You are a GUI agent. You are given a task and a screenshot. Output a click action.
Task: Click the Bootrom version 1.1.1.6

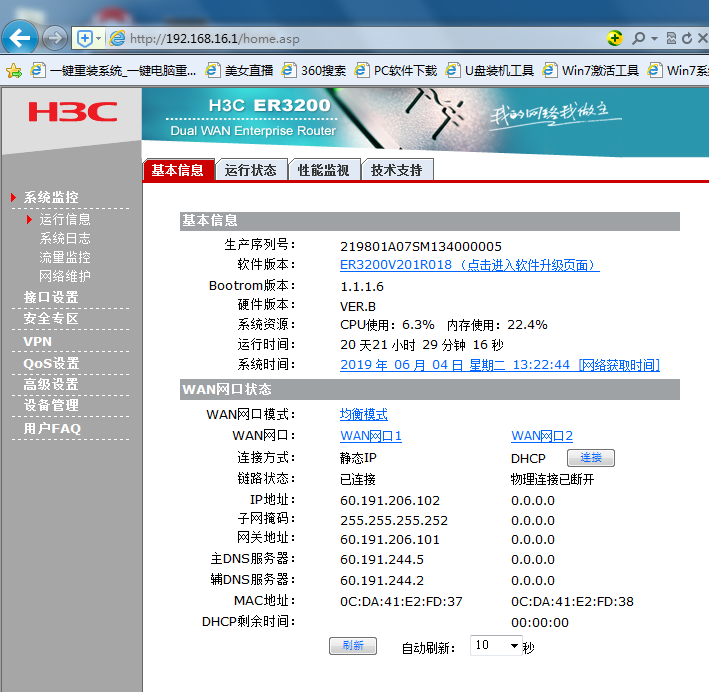(x=362, y=287)
